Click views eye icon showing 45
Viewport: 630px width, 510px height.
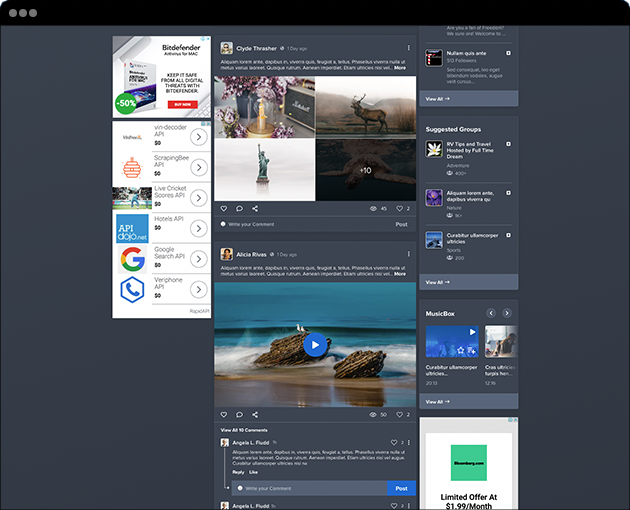pyautogui.click(x=373, y=209)
